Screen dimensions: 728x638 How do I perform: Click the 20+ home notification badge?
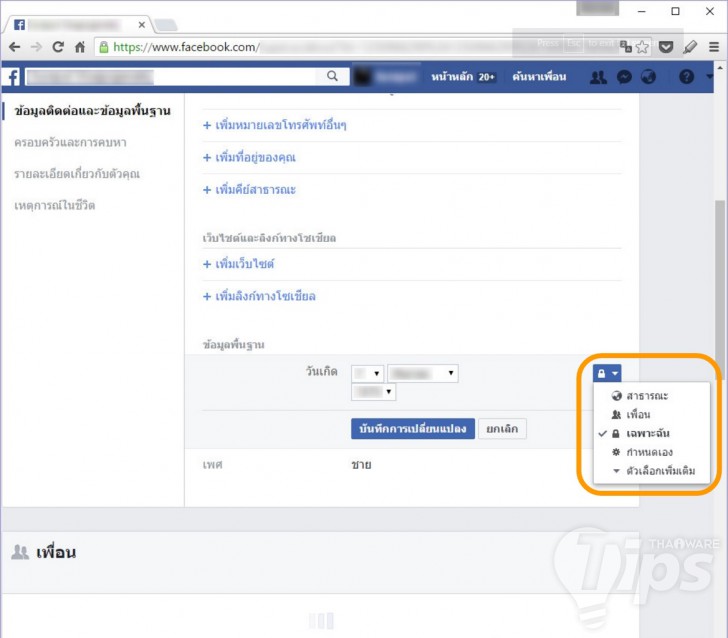[487, 77]
